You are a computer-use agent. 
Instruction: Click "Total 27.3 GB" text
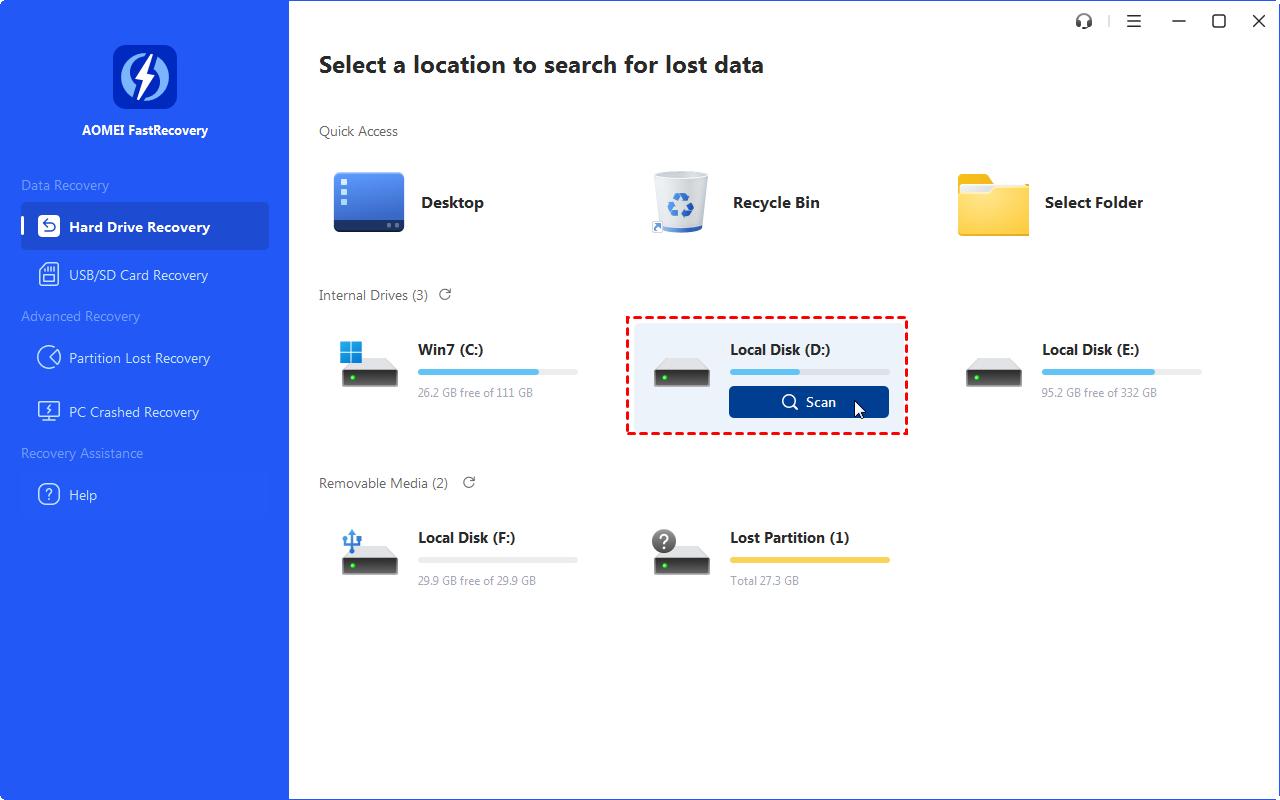(x=764, y=581)
